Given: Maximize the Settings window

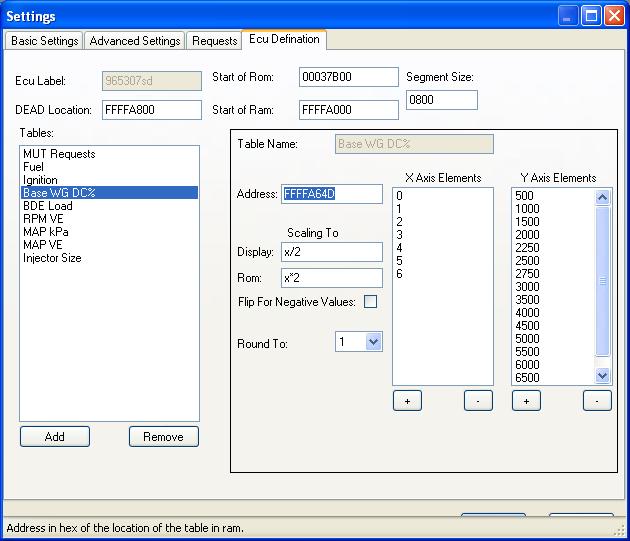Looking at the screenshot, I should [591, 16].
